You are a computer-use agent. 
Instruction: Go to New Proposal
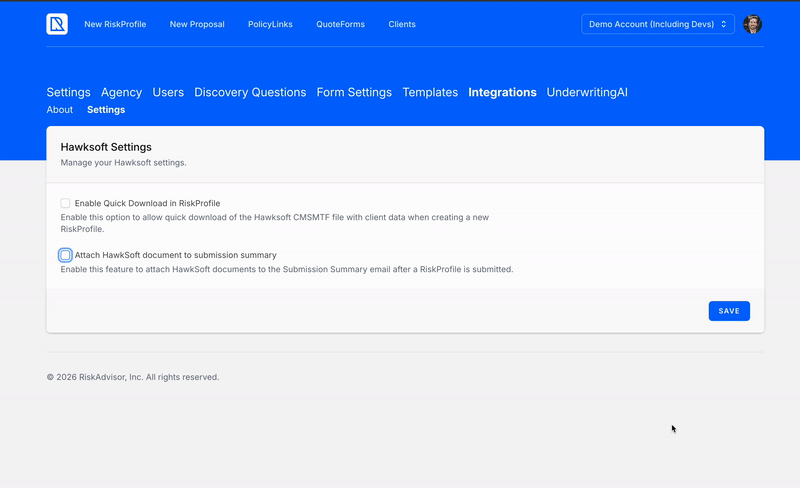coord(197,24)
